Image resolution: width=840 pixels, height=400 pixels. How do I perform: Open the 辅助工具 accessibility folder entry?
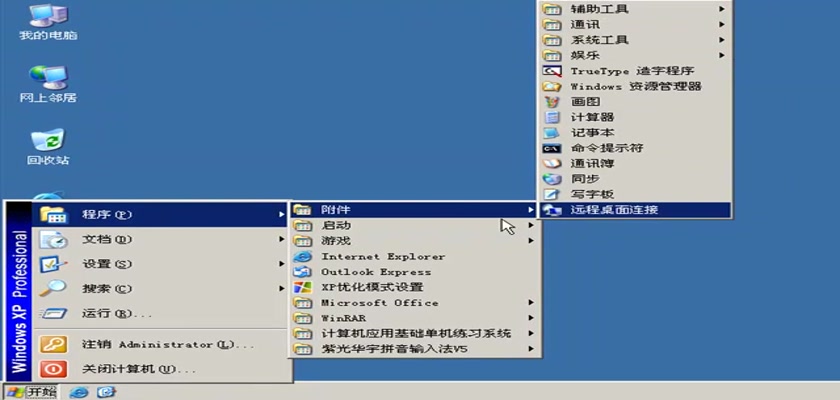click(634, 9)
